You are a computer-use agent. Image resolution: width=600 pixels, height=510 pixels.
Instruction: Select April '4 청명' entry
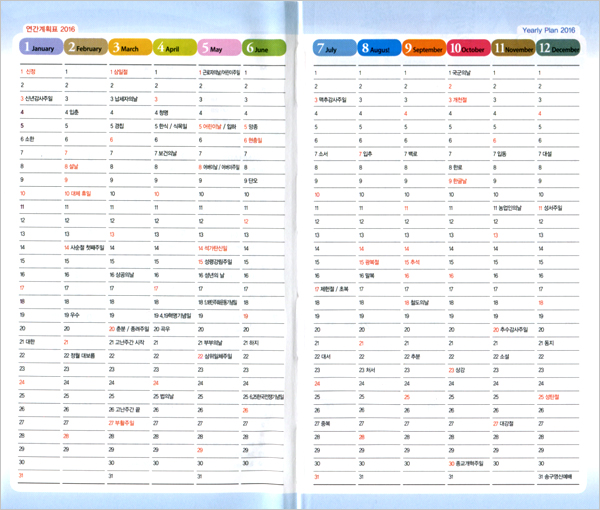pyautogui.click(x=161, y=113)
